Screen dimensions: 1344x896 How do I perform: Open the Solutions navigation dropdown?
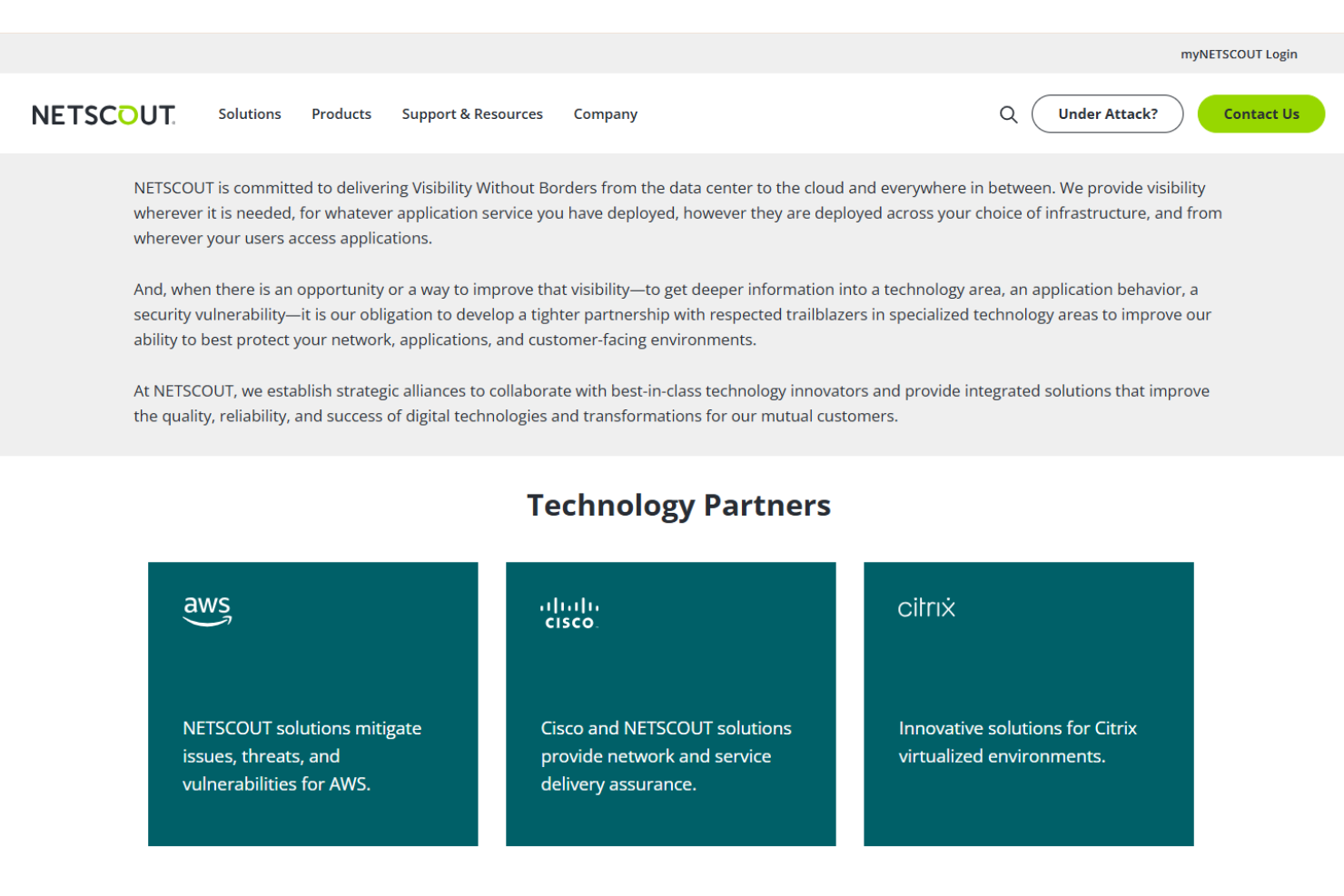tap(250, 113)
